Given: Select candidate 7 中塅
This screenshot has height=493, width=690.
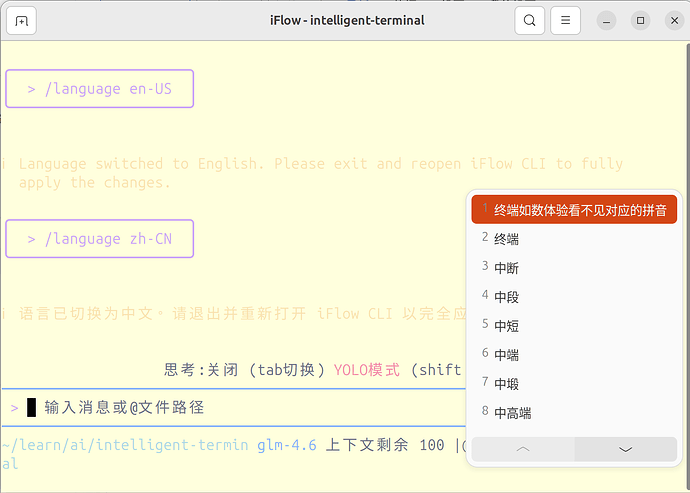Looking at the screenshot, I should pos(506,384).
